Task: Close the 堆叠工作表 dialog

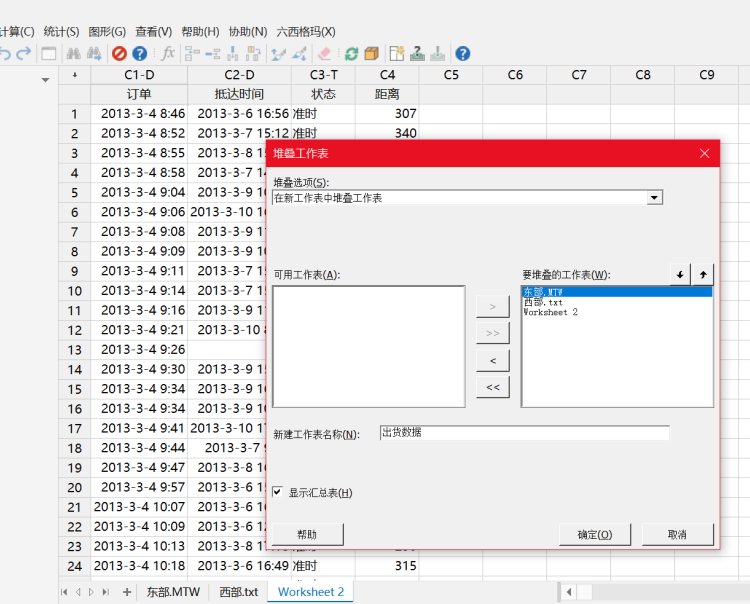Action: click(x=704, y=154)
